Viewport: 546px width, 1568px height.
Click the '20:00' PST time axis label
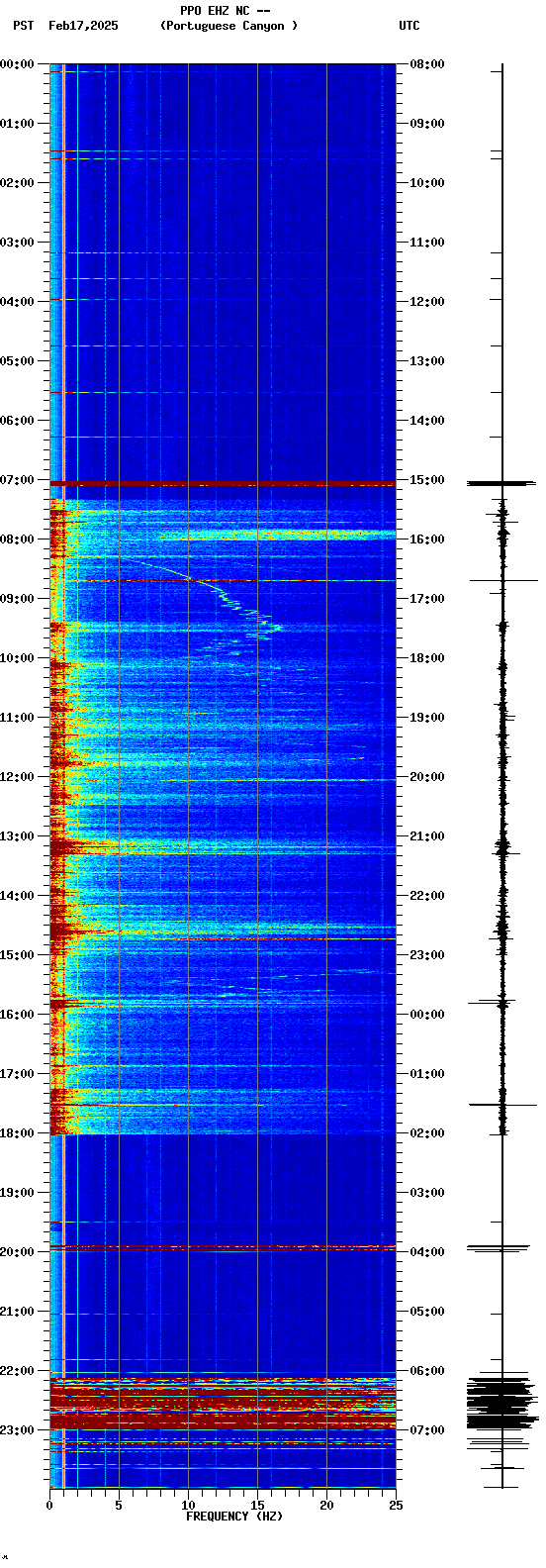18,1252
